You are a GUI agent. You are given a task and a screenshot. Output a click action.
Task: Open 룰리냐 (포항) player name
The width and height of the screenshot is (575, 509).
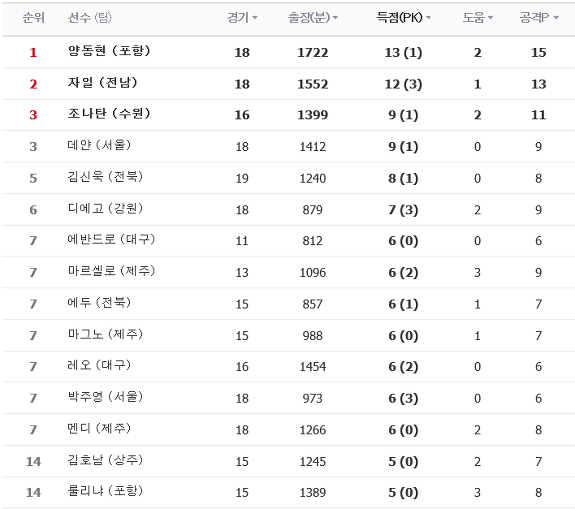tap(105, 491)
